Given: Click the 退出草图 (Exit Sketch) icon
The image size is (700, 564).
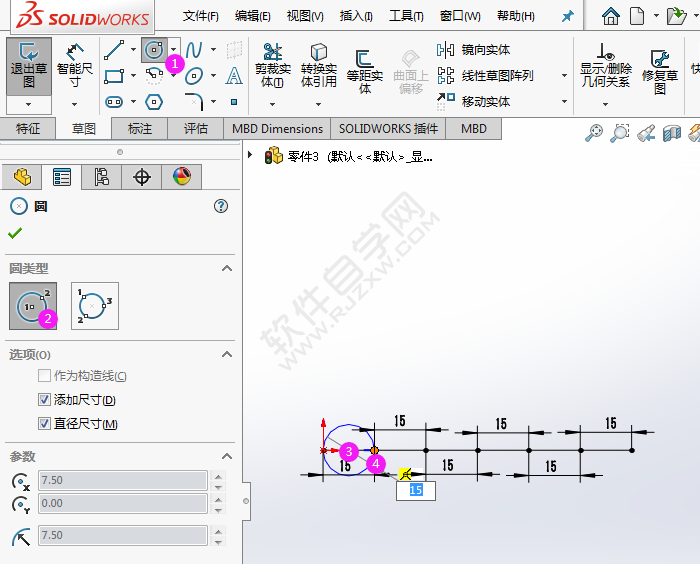Looking at the screenshot, I should 28,65.
